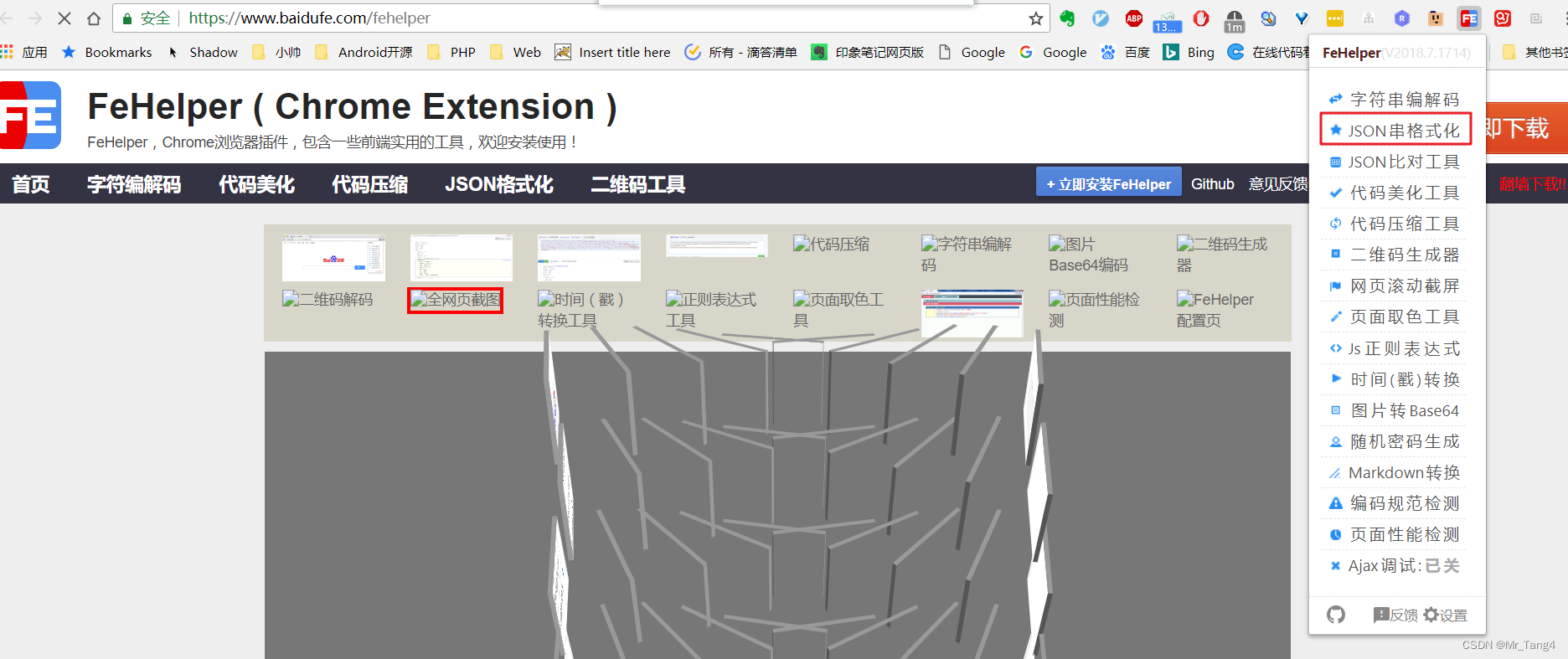Screen dimensions: 1568x659
Task: Click the 立即安装FeHelper button
Action: [1109, 183]
